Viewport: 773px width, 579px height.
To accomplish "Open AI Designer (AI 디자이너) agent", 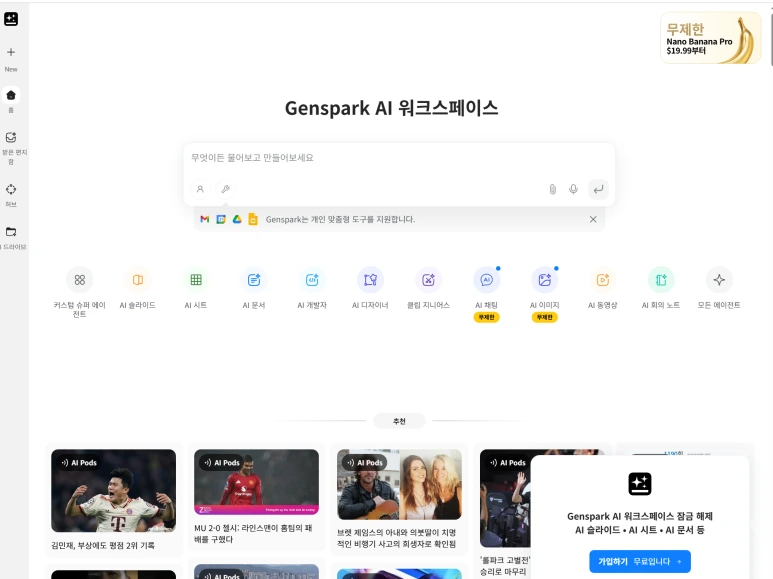I will click(370, 280).
